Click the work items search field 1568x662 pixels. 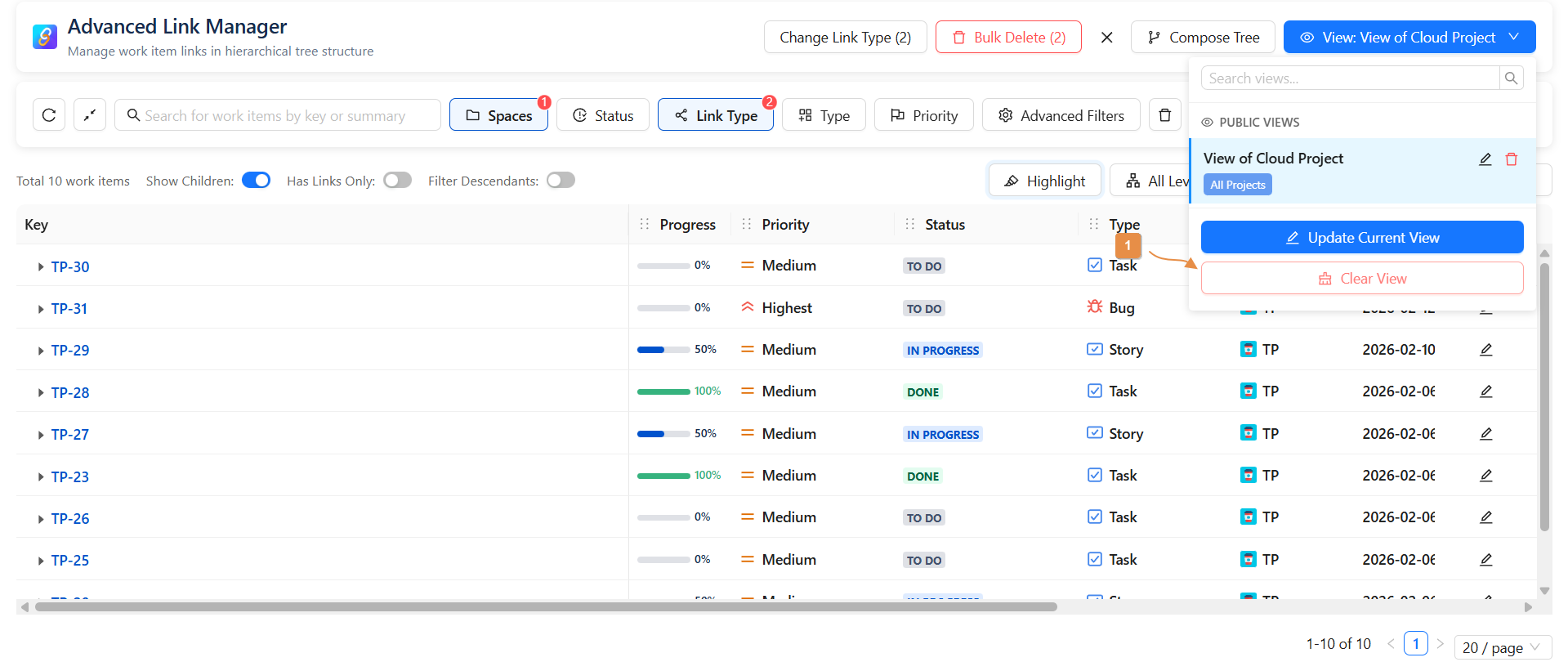(x=278, y=115)
